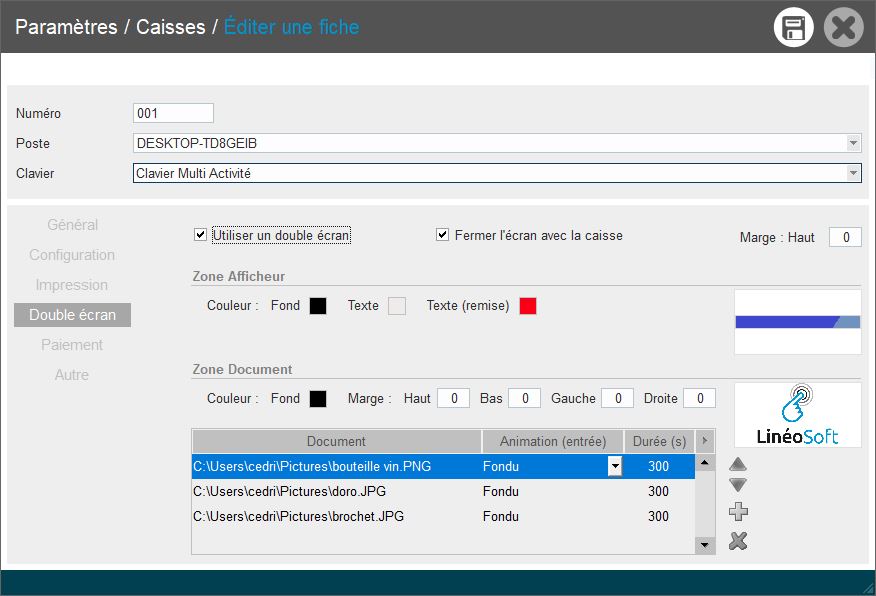Viewport: 876px width, 596px height.
Task: Move selected document down with down arrow
Action: coord(738,485)
